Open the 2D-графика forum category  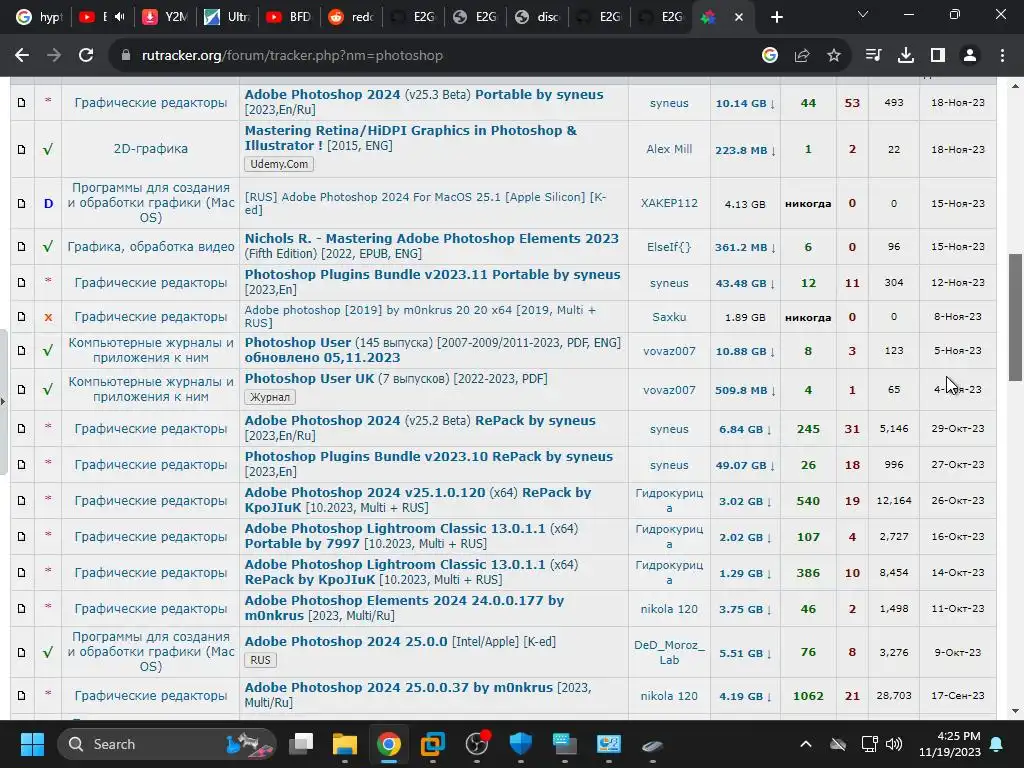point(151,149)
